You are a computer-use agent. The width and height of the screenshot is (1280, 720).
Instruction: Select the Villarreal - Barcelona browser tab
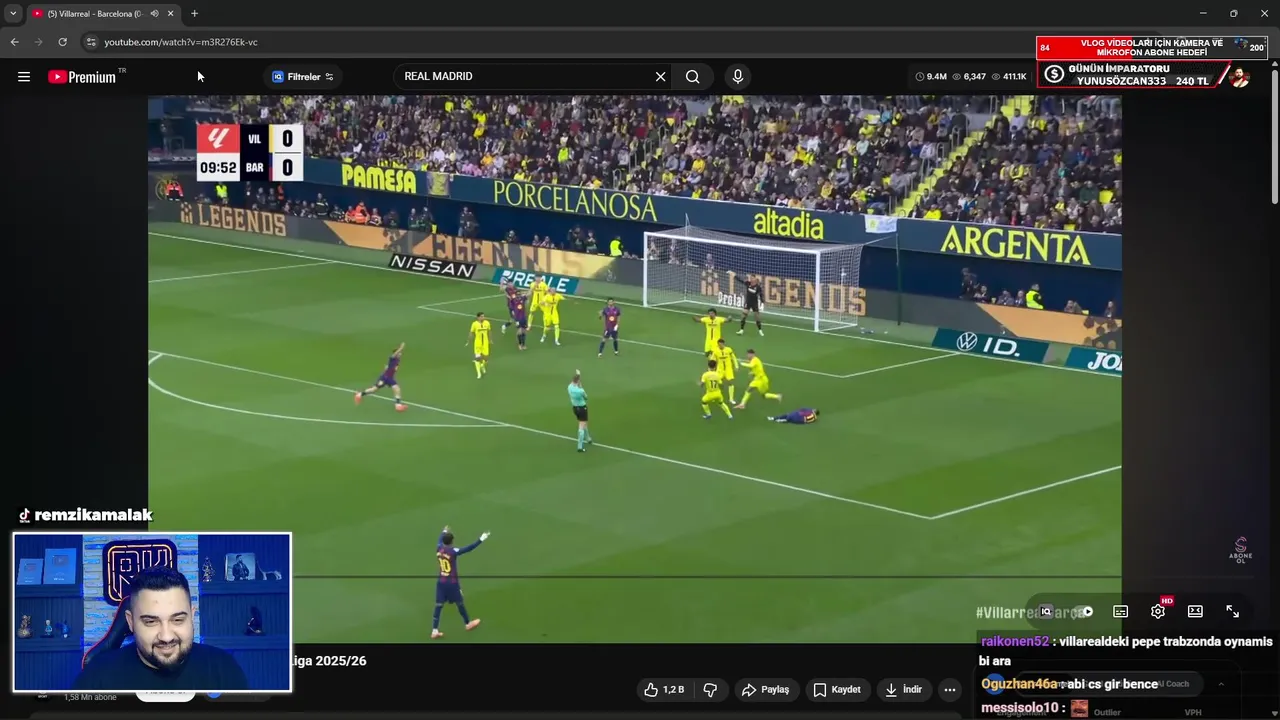pyautogui.click(x=103, y=13)
